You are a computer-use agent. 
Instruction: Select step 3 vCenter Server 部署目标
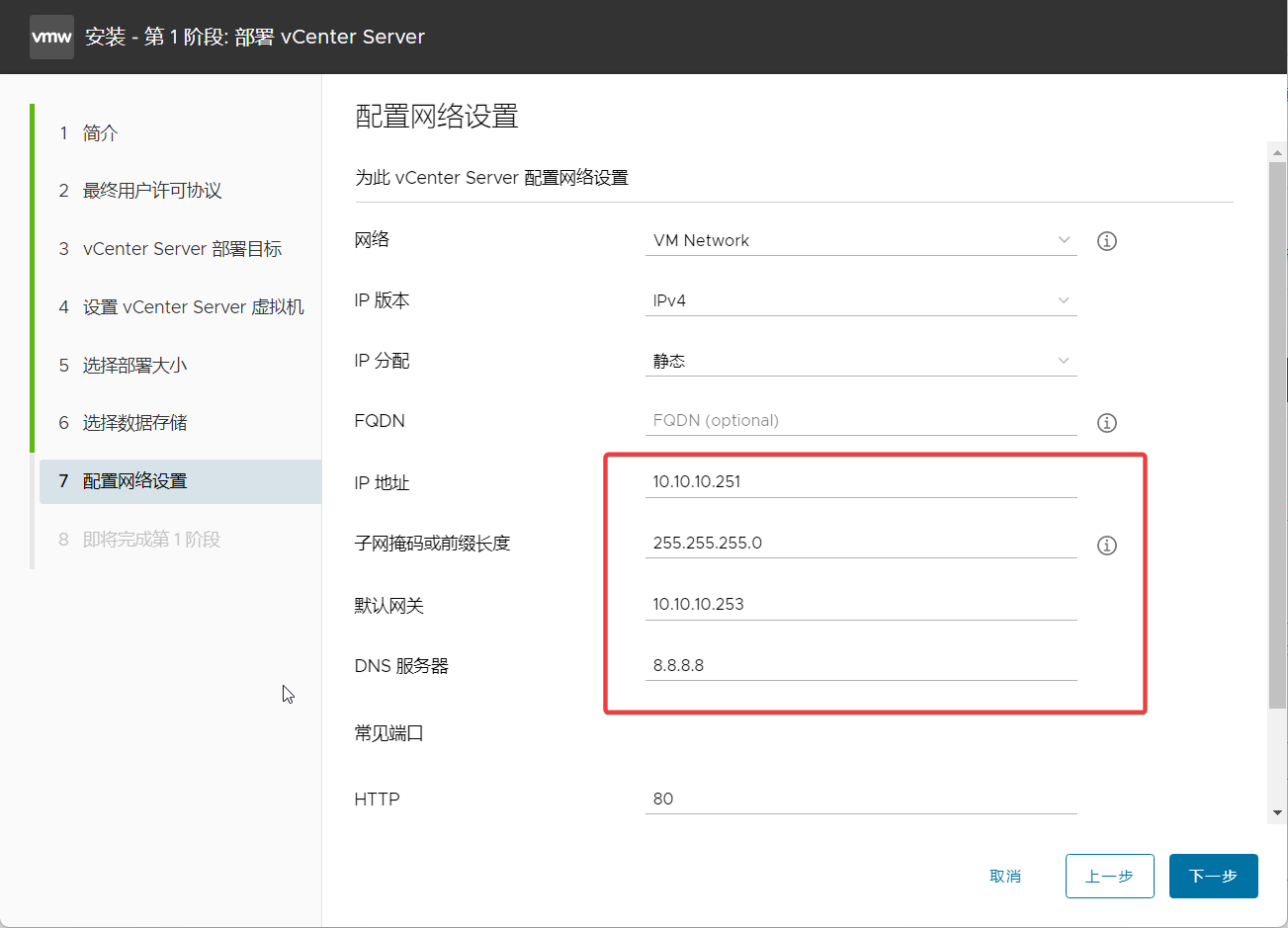click(178, 248)
